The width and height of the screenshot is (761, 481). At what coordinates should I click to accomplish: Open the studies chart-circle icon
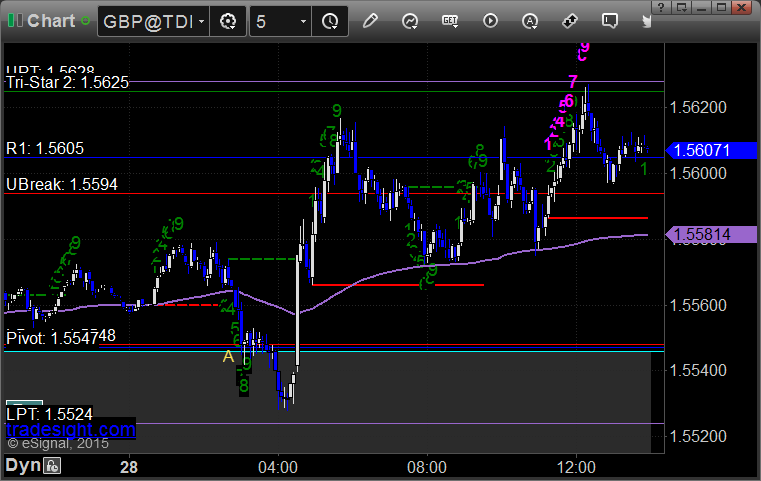click(410, 21)
